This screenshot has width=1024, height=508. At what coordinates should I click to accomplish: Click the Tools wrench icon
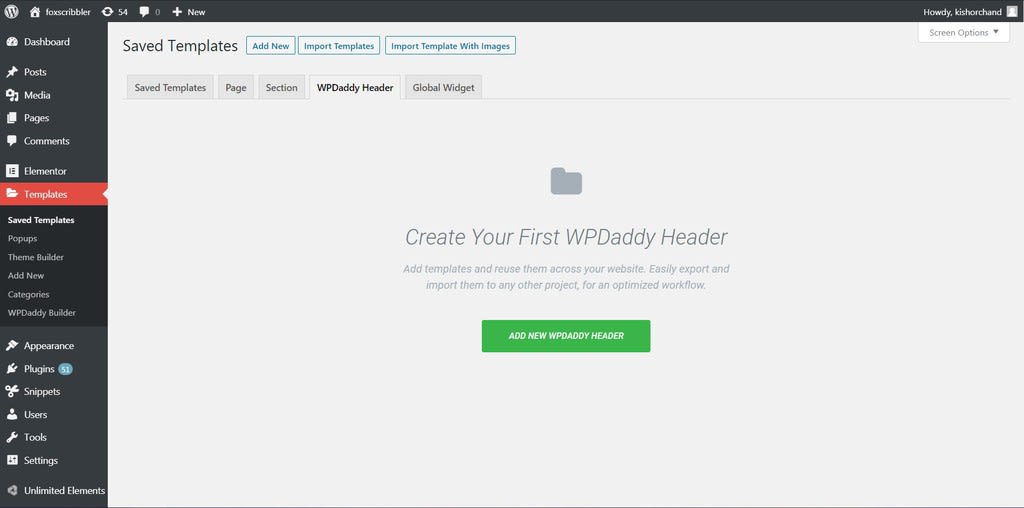[12, 437]
